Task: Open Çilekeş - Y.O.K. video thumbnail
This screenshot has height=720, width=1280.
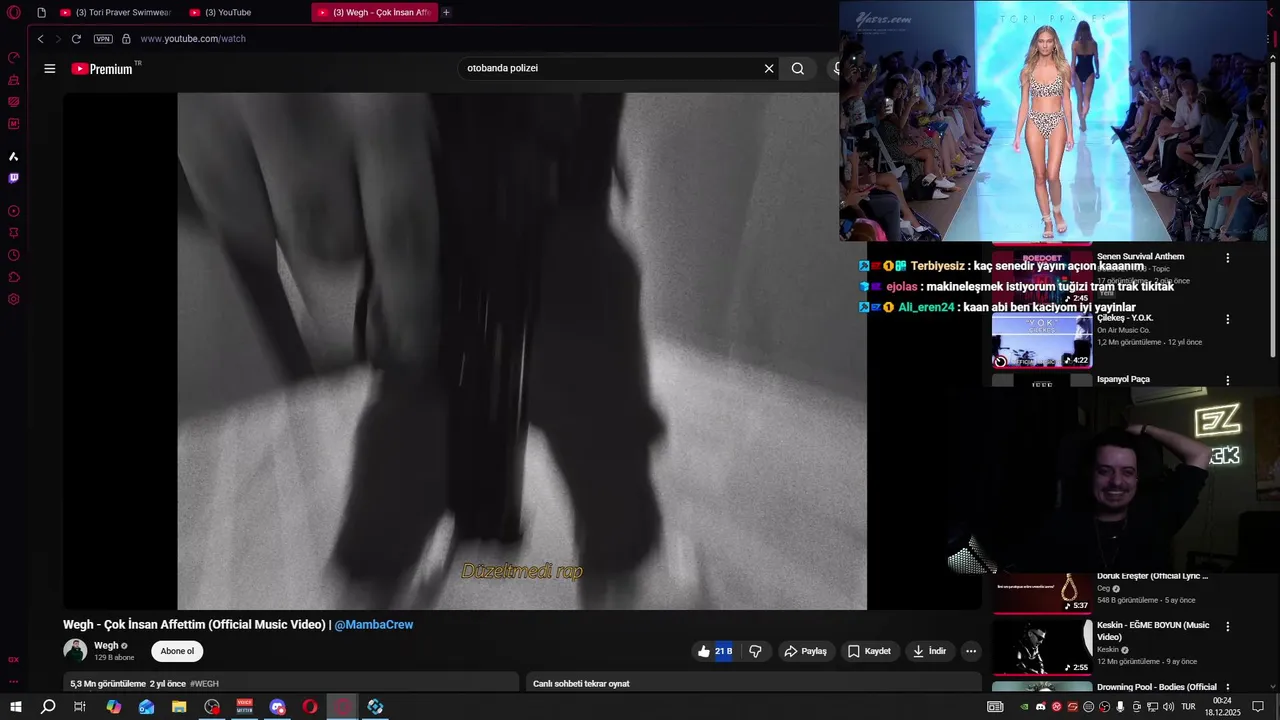Action: (x=1042, y=340)
